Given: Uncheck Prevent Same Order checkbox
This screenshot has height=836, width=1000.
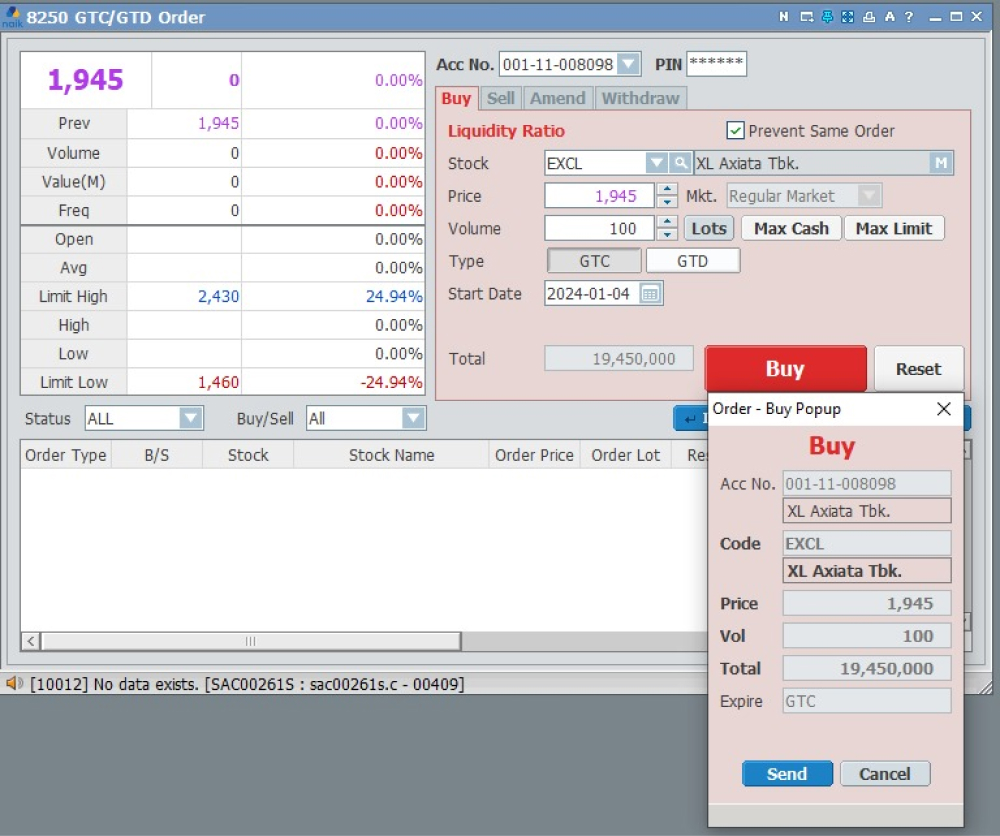Looking at the screenshot, I should (x=735, y=131).
